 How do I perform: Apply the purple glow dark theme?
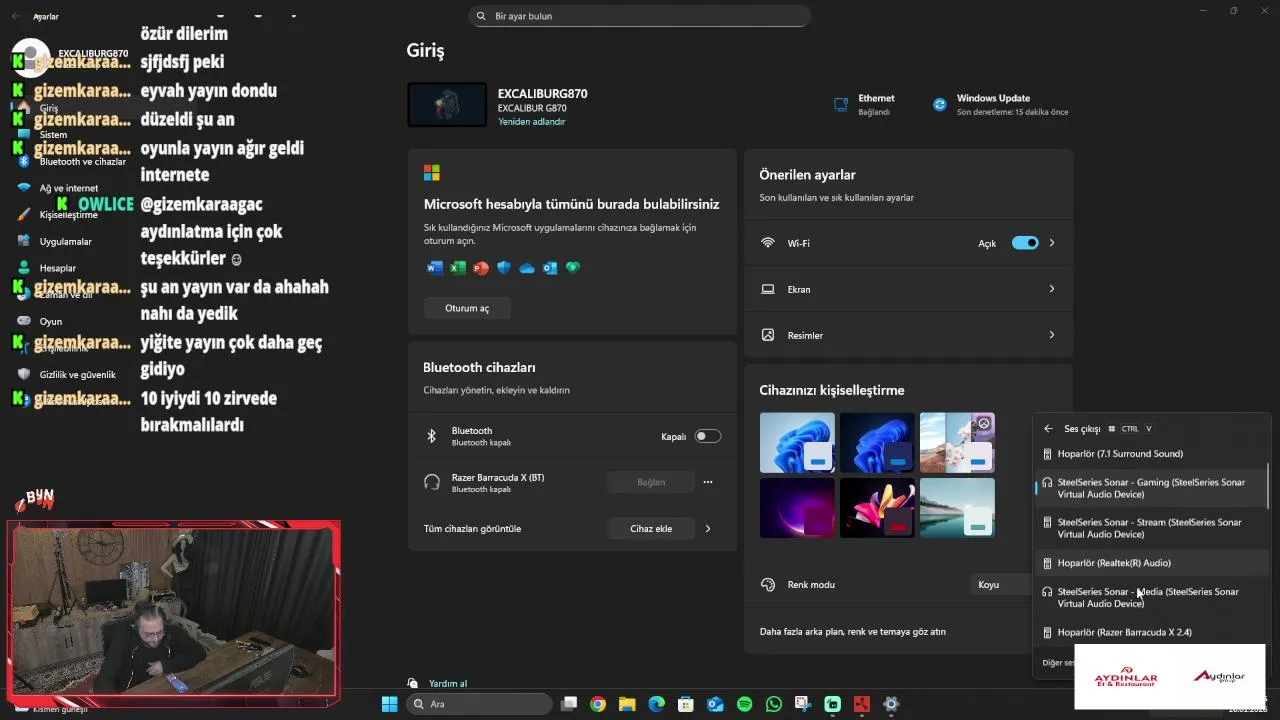(x=797, y=508)
